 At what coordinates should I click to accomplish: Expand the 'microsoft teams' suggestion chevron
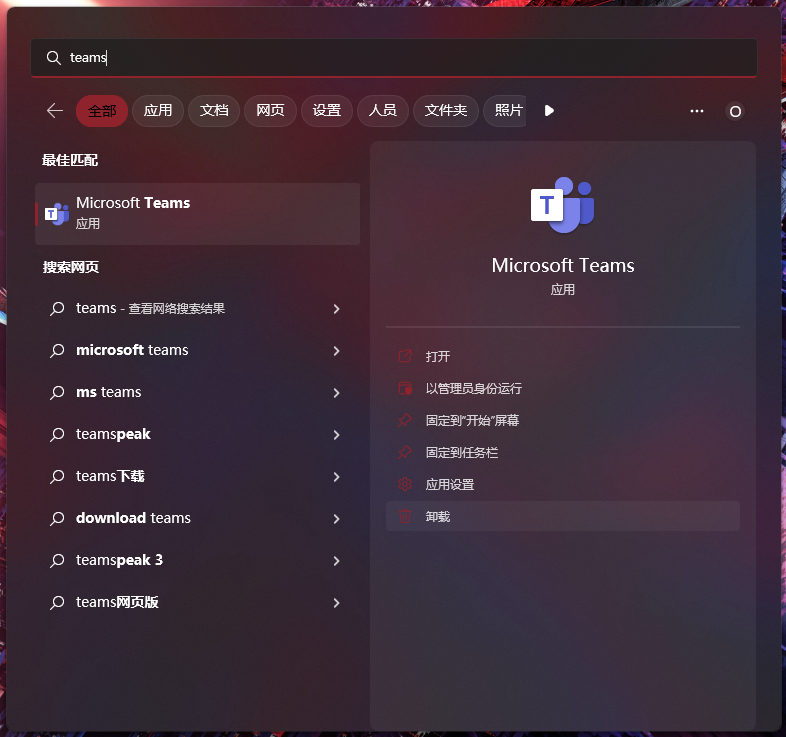click(x=336, y=351)
